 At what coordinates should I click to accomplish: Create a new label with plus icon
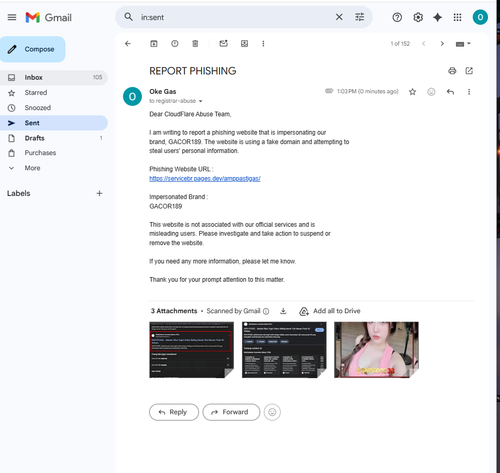point(99,193)
